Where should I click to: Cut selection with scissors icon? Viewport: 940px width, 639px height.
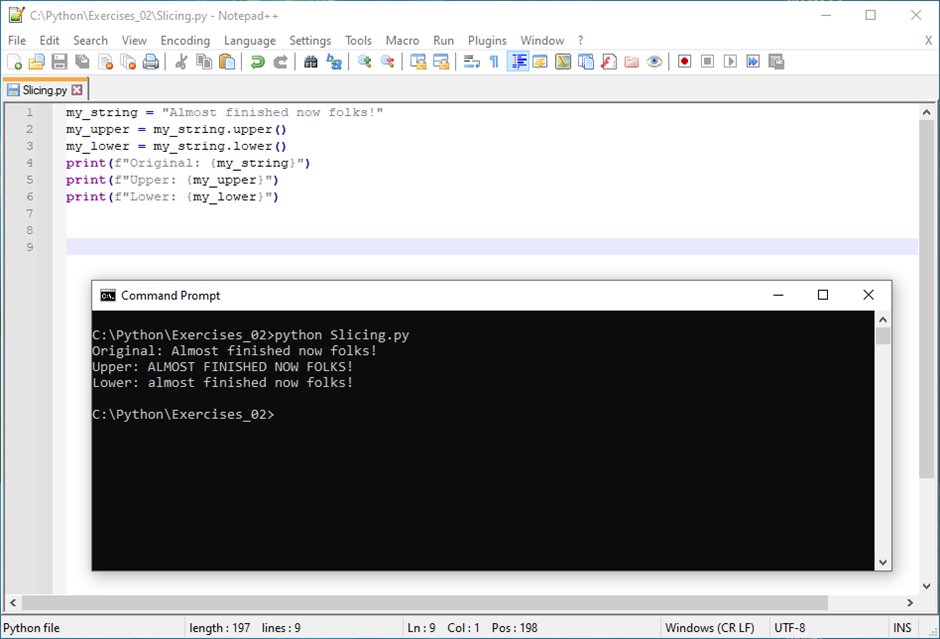pyautogui.click(x=180, y=62)
